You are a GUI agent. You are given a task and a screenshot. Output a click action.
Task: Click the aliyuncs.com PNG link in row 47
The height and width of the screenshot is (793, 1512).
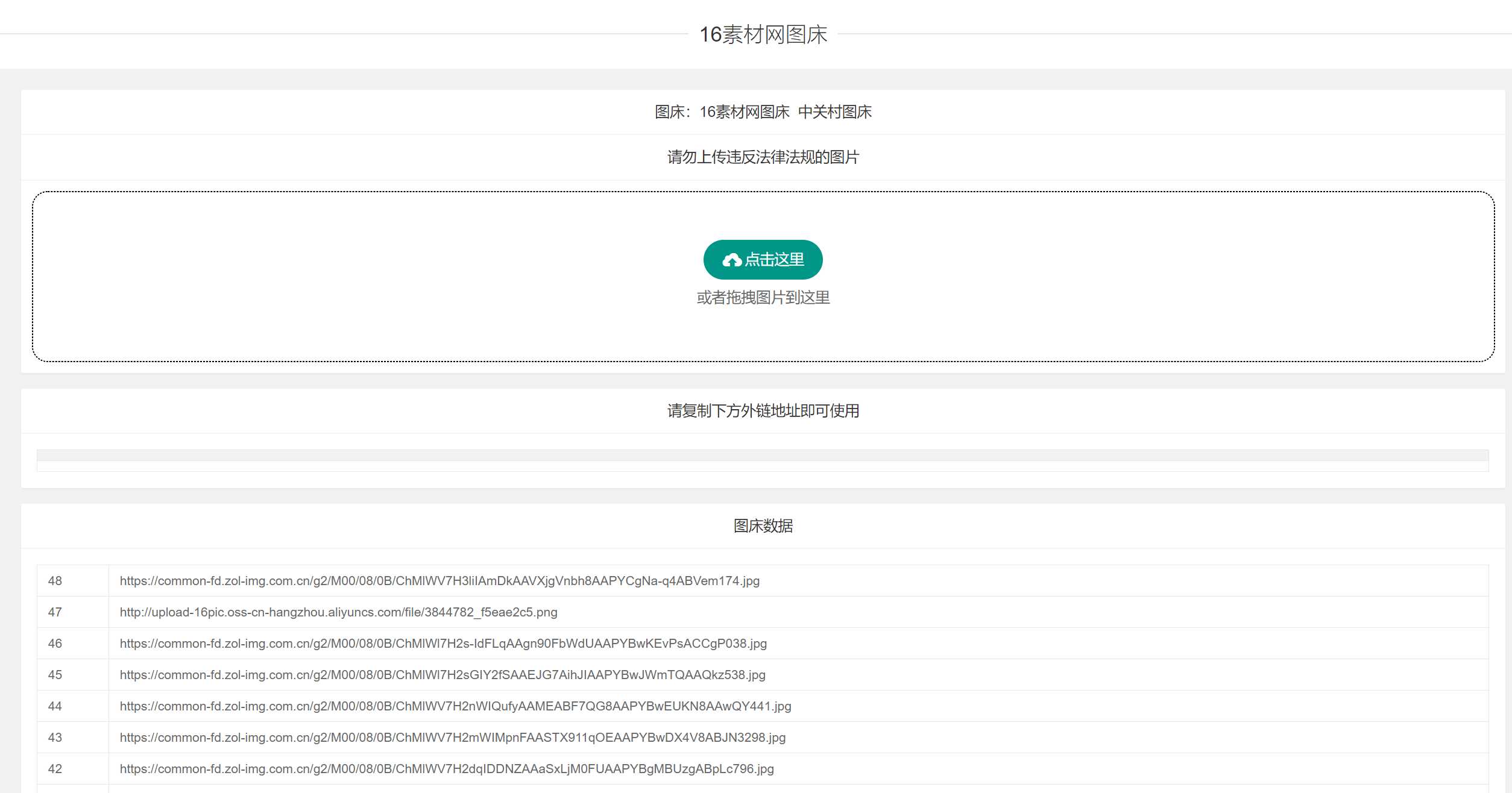click(339, 612)
